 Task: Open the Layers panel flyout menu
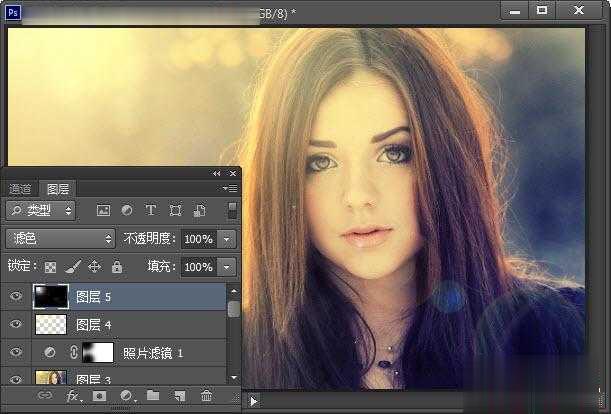[230, 189]
